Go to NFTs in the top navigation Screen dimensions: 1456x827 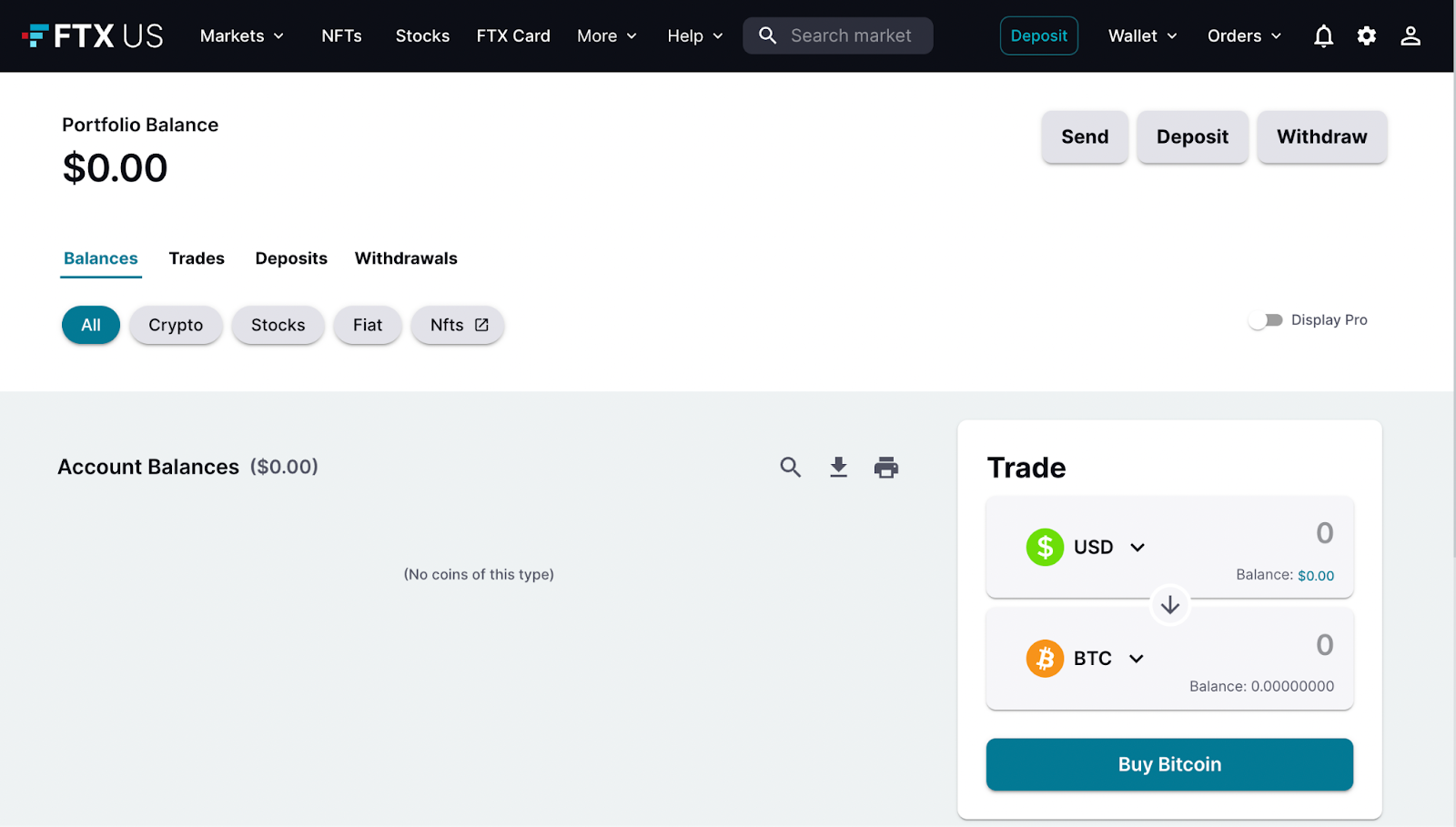click(341, 35)
